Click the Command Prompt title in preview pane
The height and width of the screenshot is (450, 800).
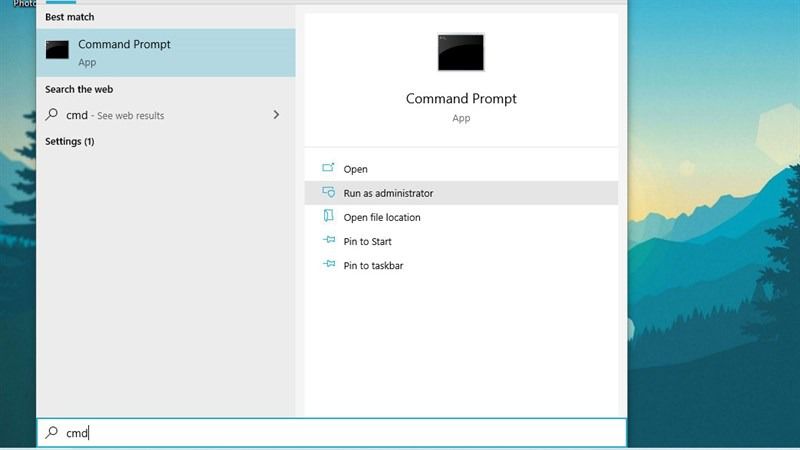[461, 98]
